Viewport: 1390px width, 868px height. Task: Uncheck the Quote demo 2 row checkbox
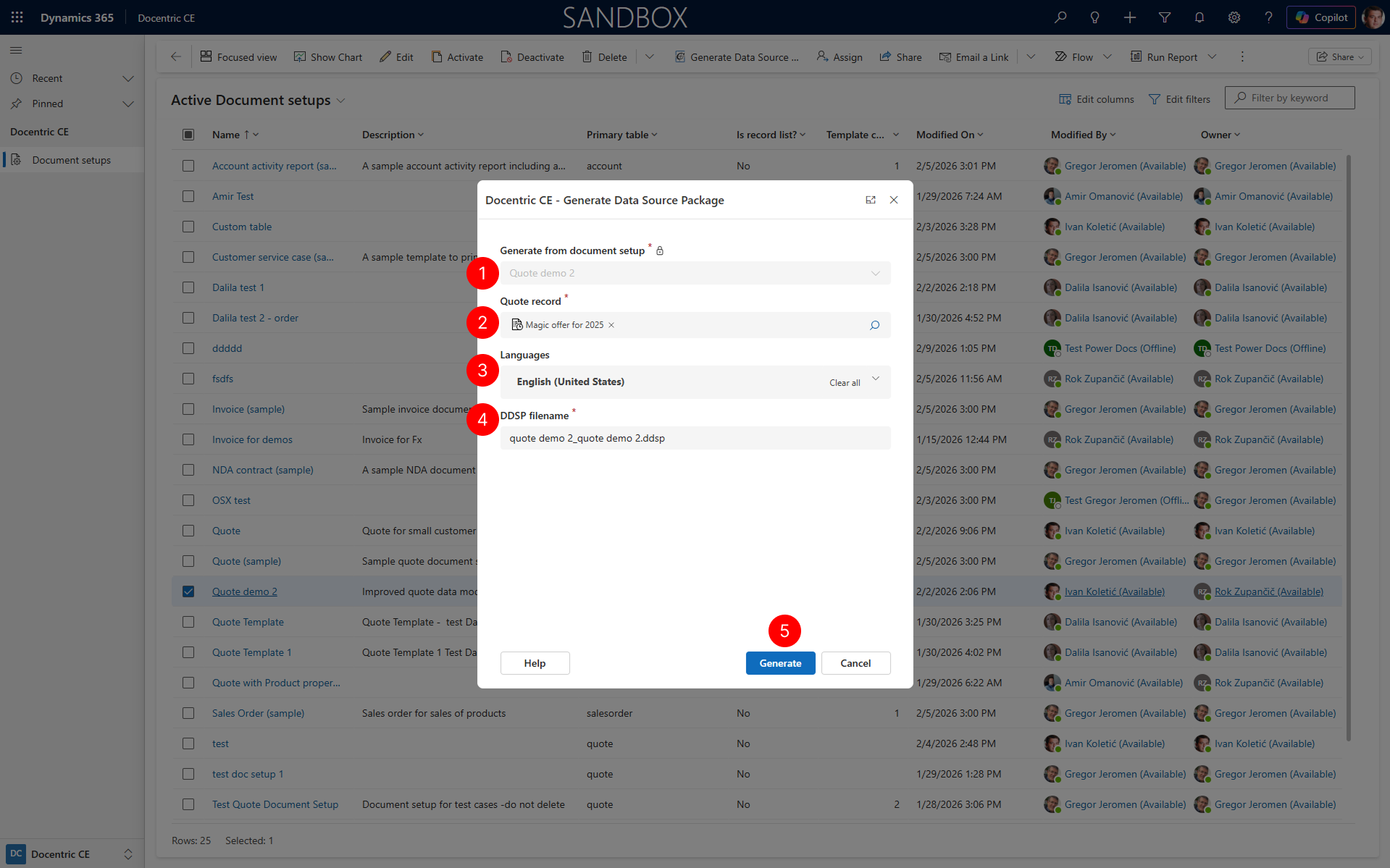188,591
